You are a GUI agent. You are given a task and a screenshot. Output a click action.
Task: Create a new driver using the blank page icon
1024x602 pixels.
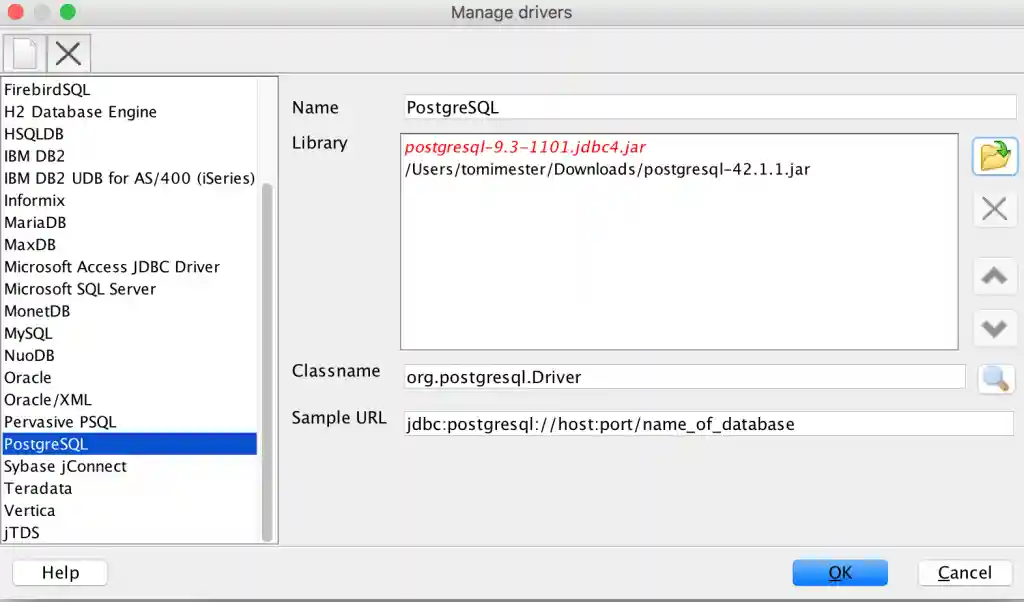click(22, 53)
